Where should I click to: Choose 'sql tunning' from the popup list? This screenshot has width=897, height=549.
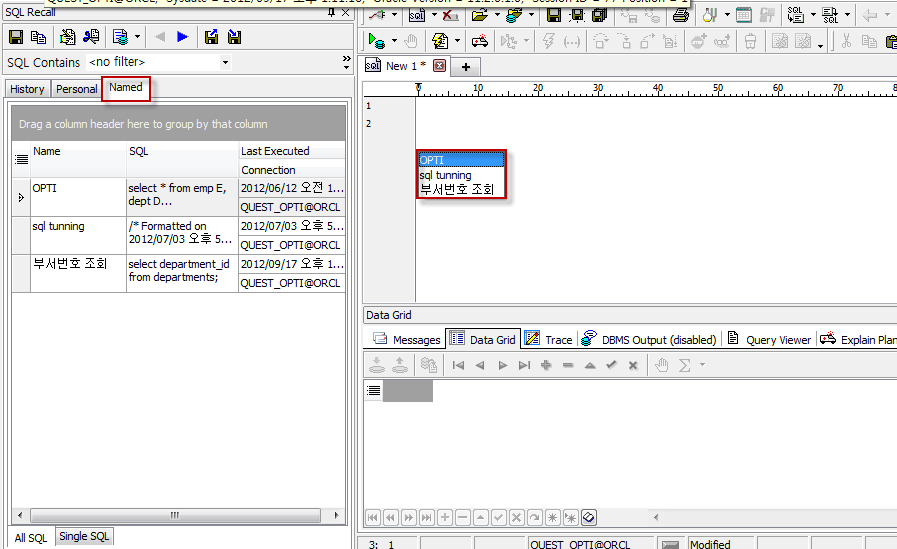[x=445, y=175]
